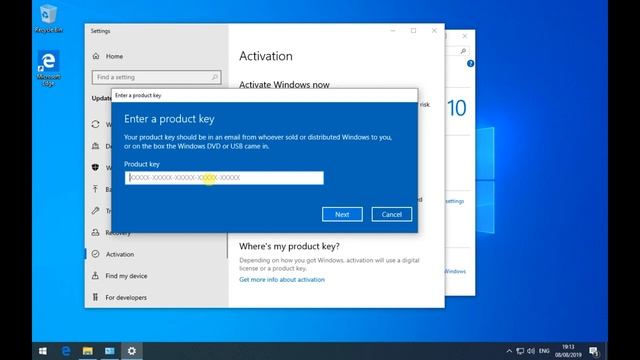Screen dimensions: 640x360
Task: Click the Windows link in background window
Action: coord(455,271)
